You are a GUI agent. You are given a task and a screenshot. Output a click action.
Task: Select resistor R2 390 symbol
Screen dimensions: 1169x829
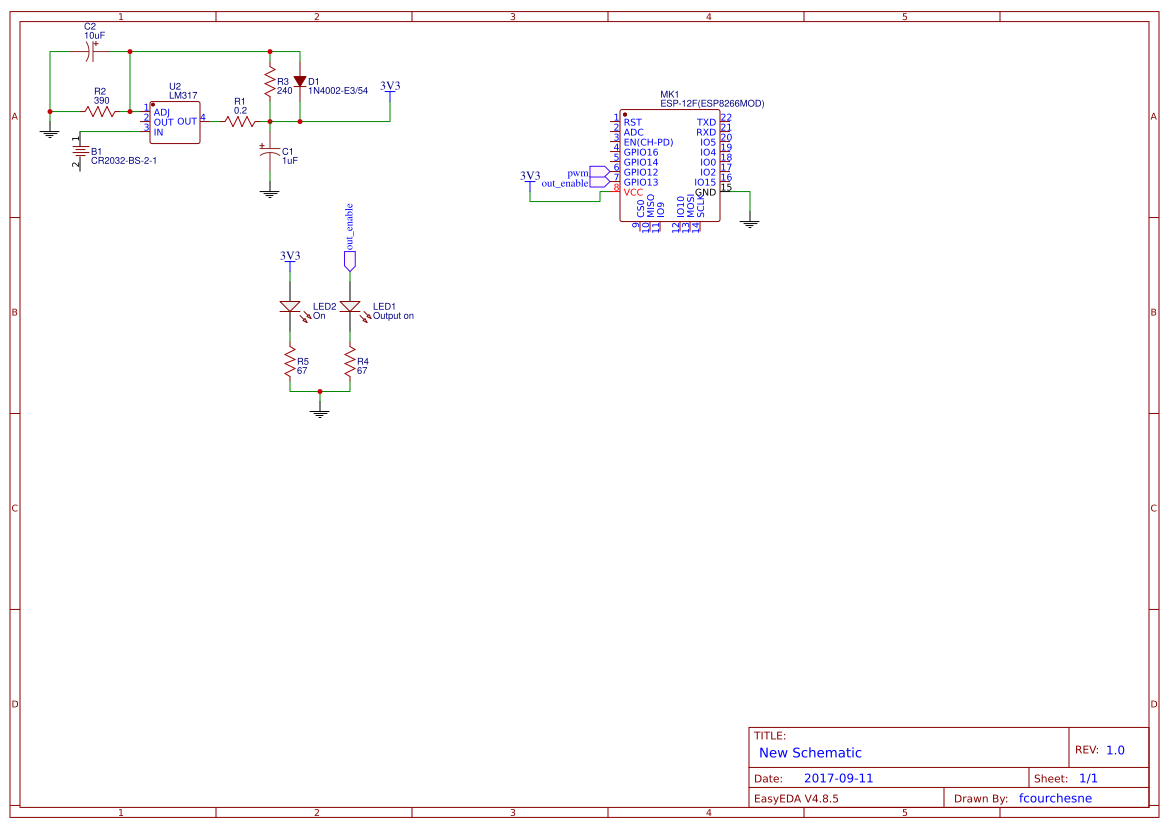coord(100,112)
